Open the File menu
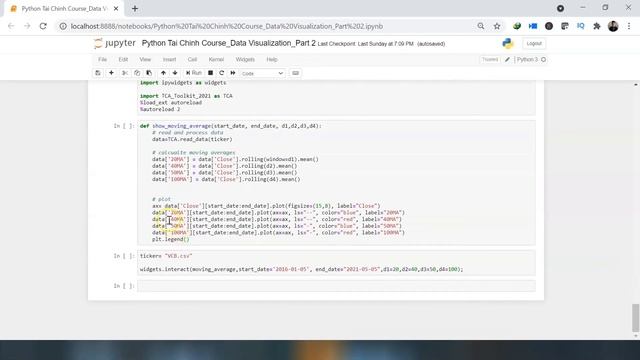640x360 pixels. [102, 60]
